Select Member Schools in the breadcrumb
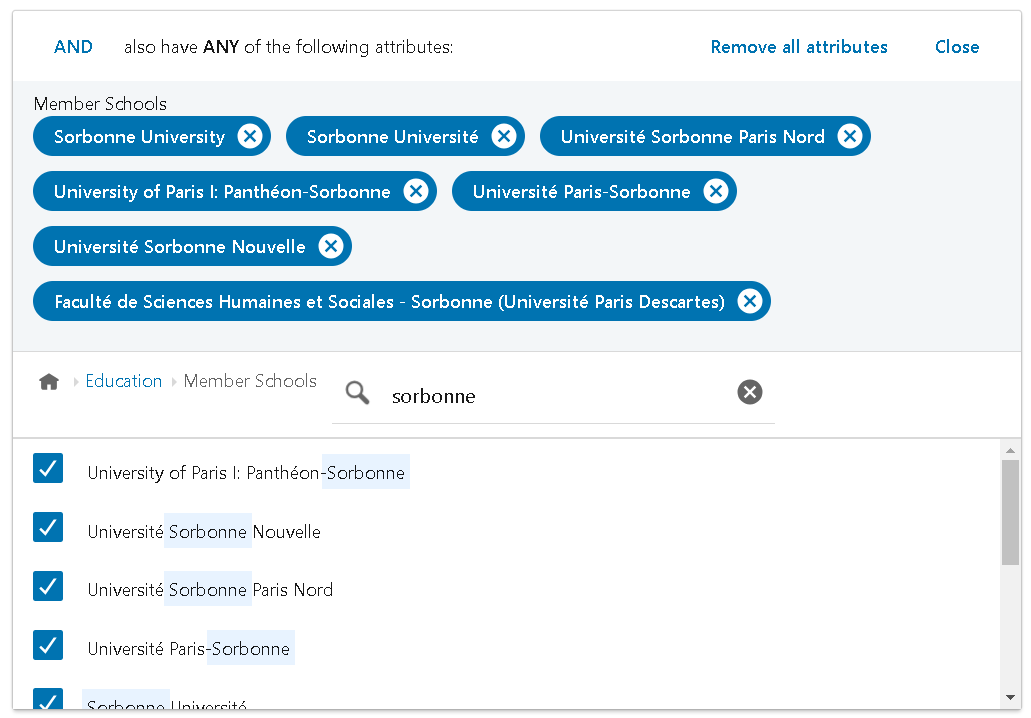1031x718 pixels. pyautogui.click(x=249, y=381)
